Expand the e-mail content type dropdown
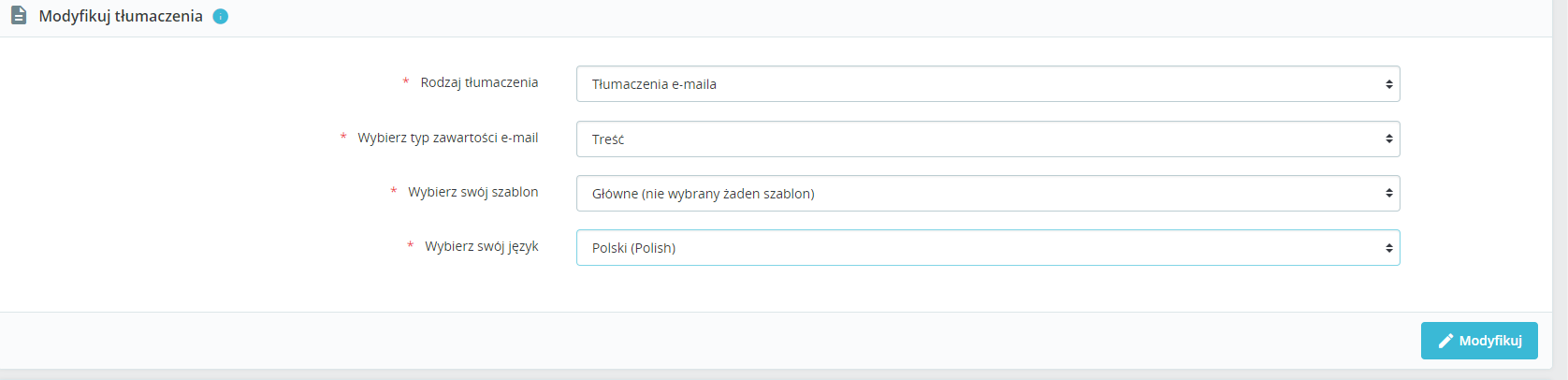The width and height of the screenshot is (1568, 380). coord(987,139)
